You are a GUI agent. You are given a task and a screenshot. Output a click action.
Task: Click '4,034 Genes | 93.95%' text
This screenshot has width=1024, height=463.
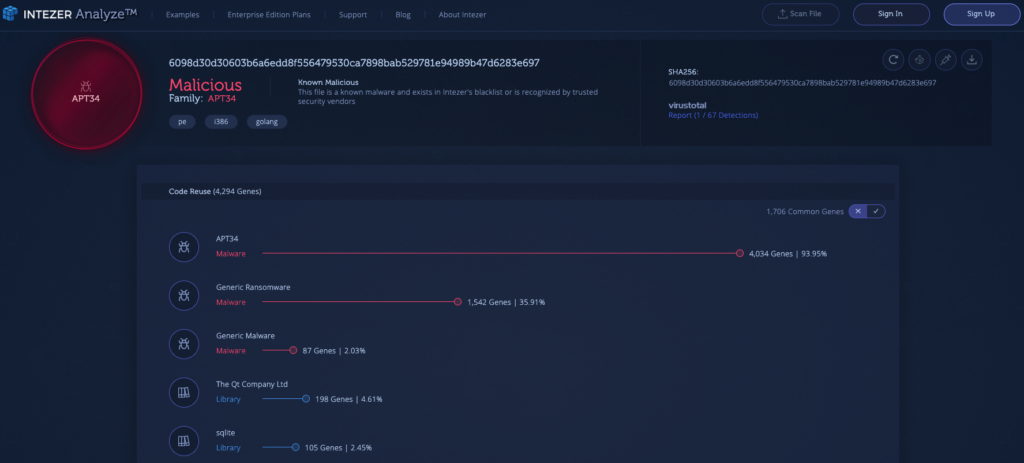[x=788, y=253]
